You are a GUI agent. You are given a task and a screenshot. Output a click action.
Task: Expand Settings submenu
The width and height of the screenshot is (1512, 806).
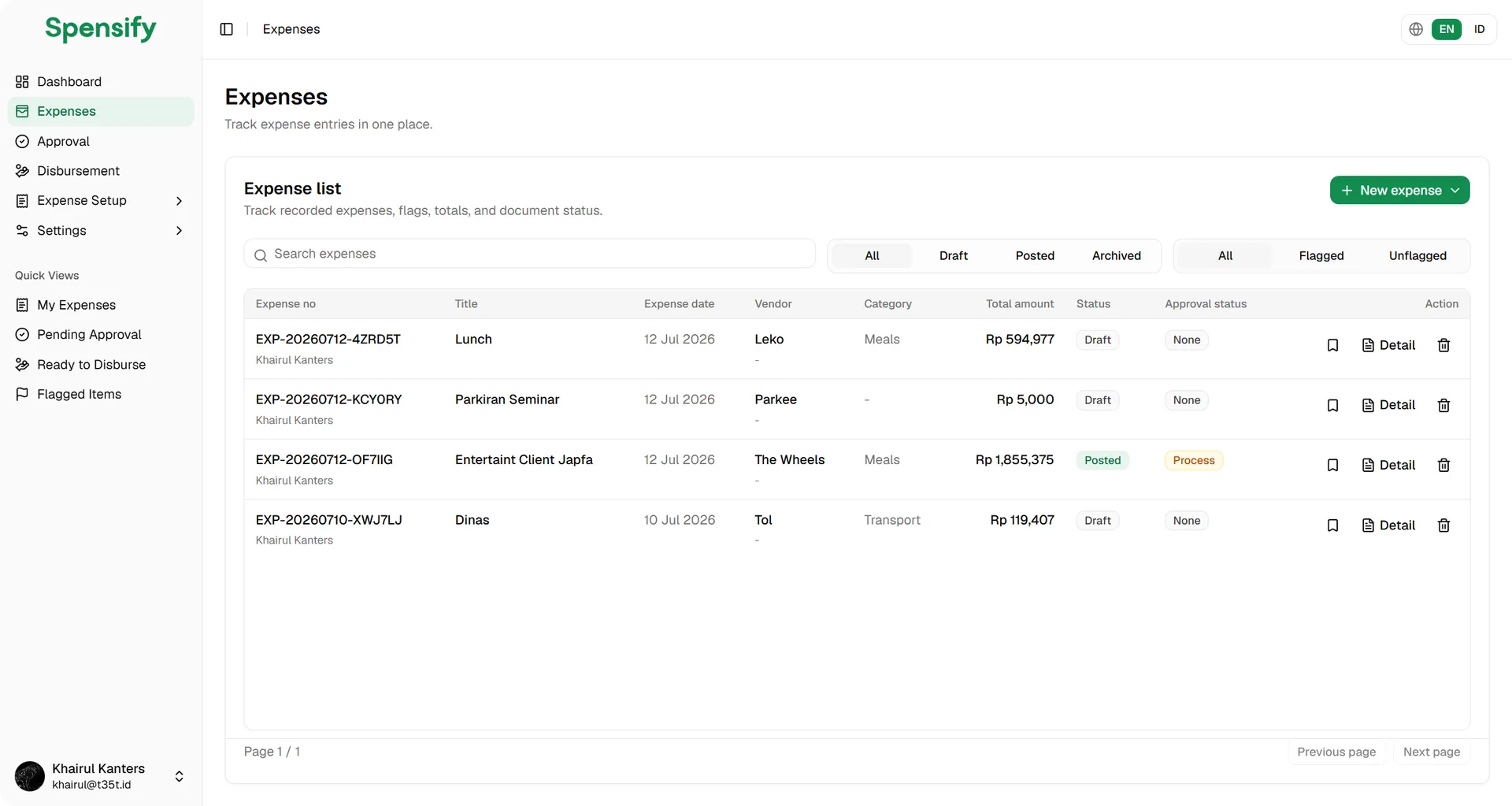pos(101,231)
